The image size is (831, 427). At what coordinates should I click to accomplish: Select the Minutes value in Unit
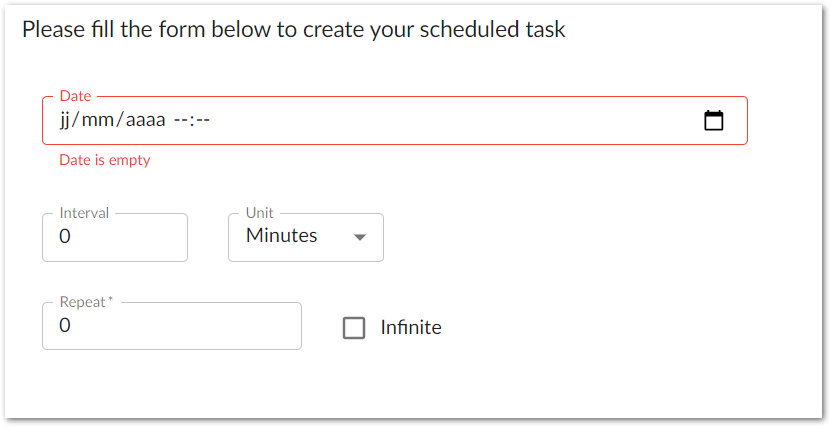(x=282, y=236)
